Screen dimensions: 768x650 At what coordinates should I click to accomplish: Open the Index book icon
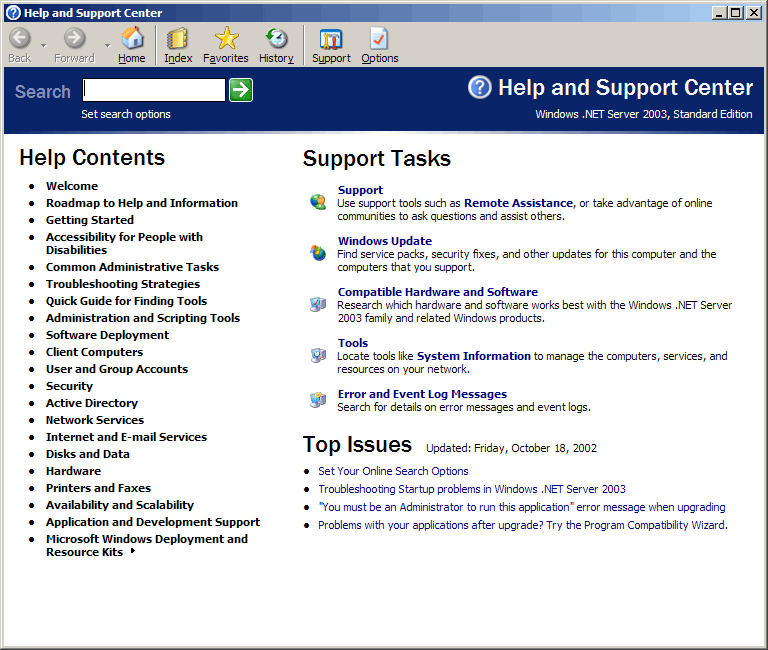(178, 39)
